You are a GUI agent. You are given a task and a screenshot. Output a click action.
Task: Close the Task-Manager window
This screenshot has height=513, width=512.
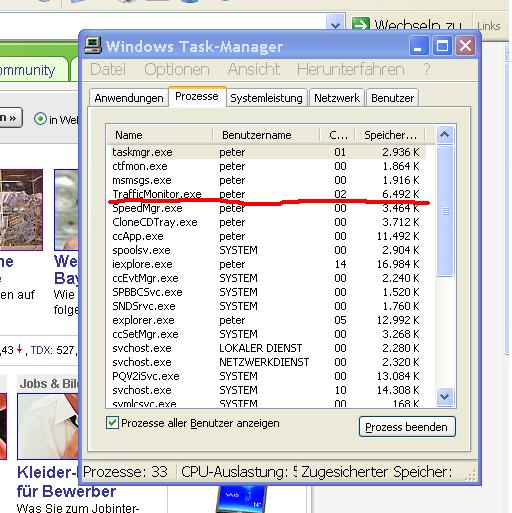(466, 46)
